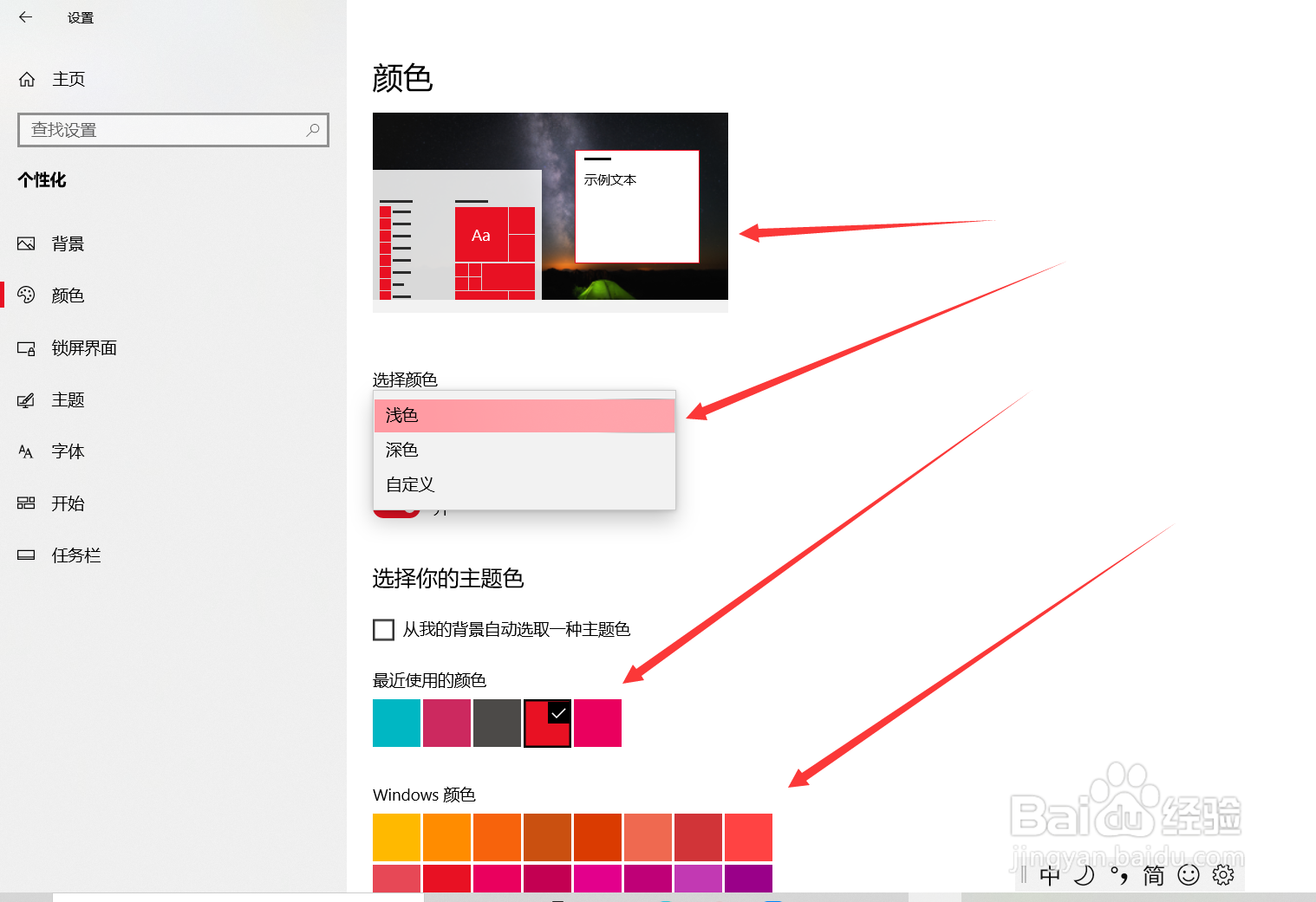Open 主页 home page
Viewport: 1316px width, 902px height.
coord(68,79)
